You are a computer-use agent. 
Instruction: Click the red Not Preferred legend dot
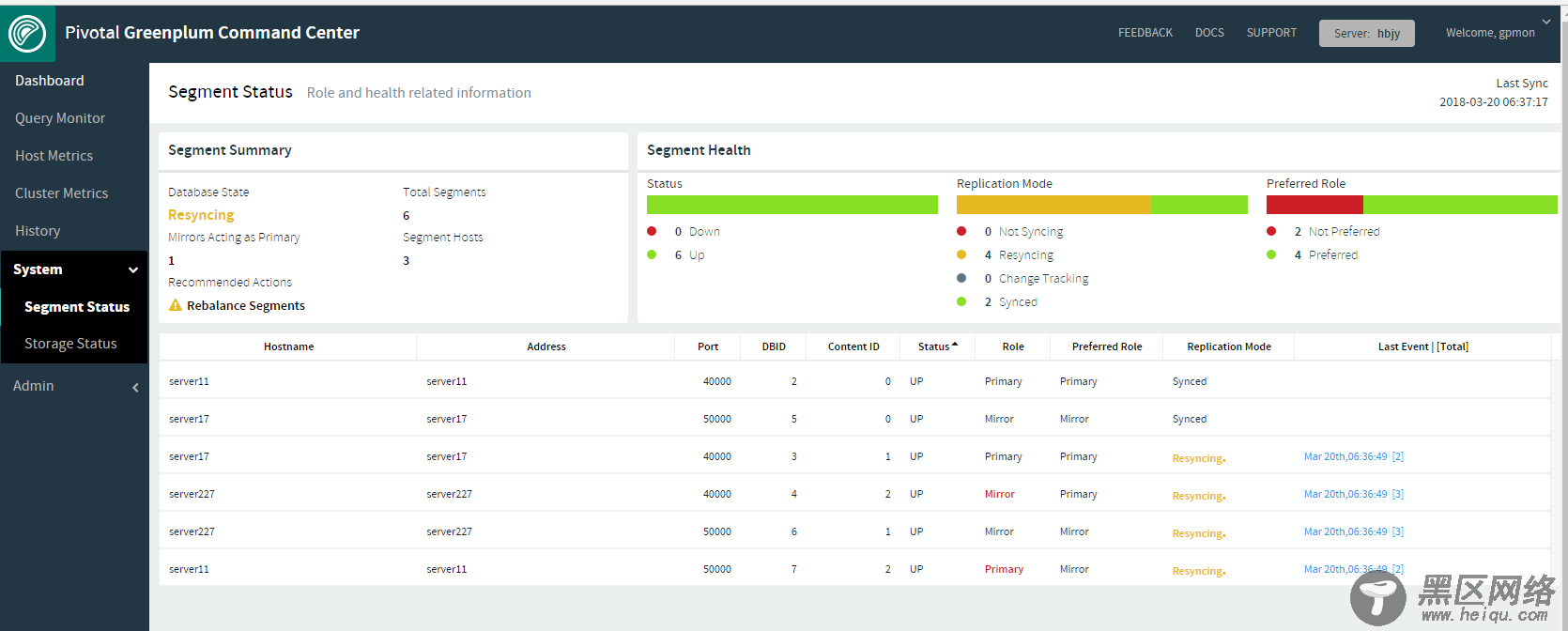[x=1271, y=231]
